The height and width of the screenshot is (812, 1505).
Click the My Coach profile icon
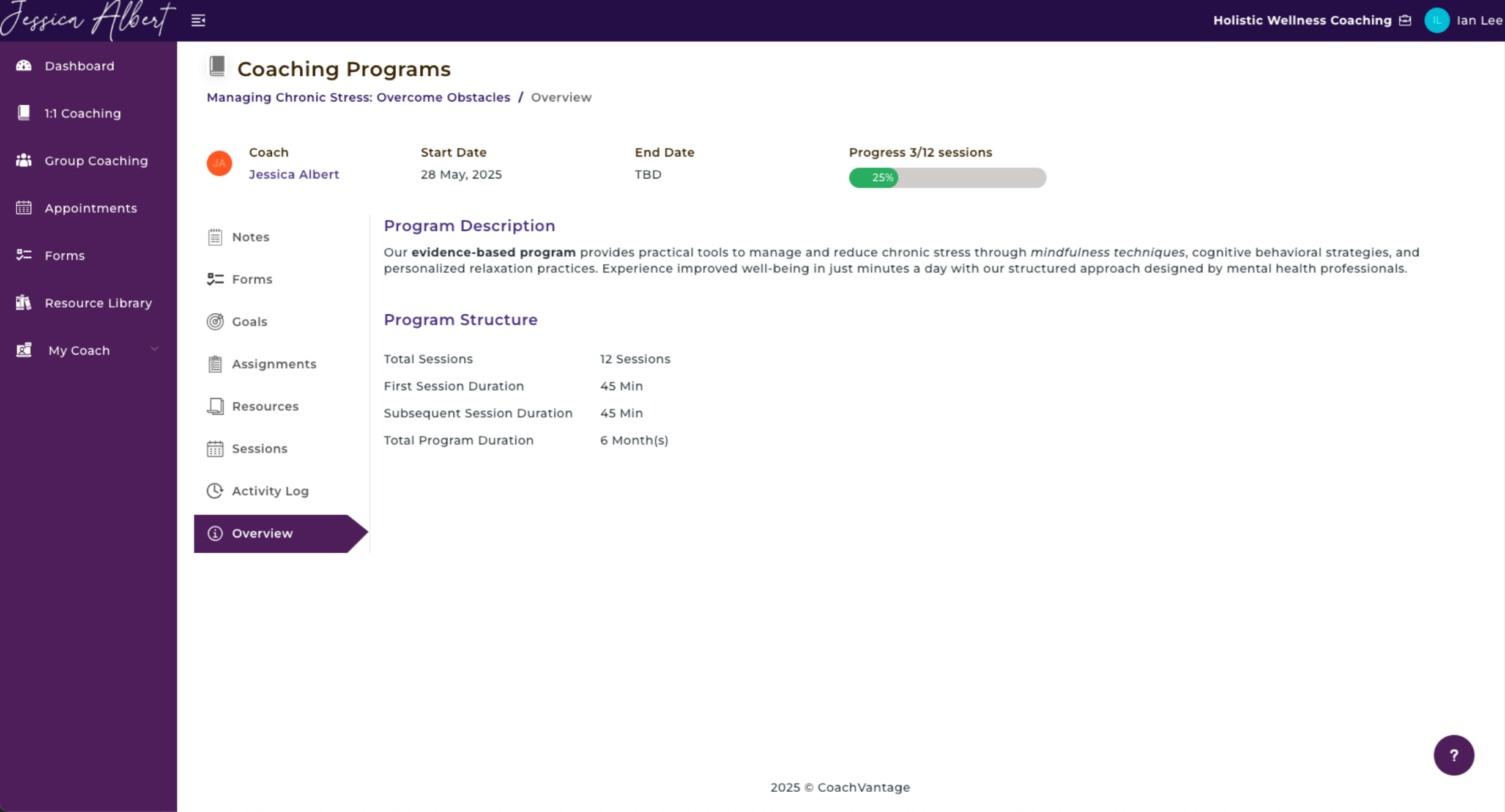pyautogui.click(x=24, y=350)
